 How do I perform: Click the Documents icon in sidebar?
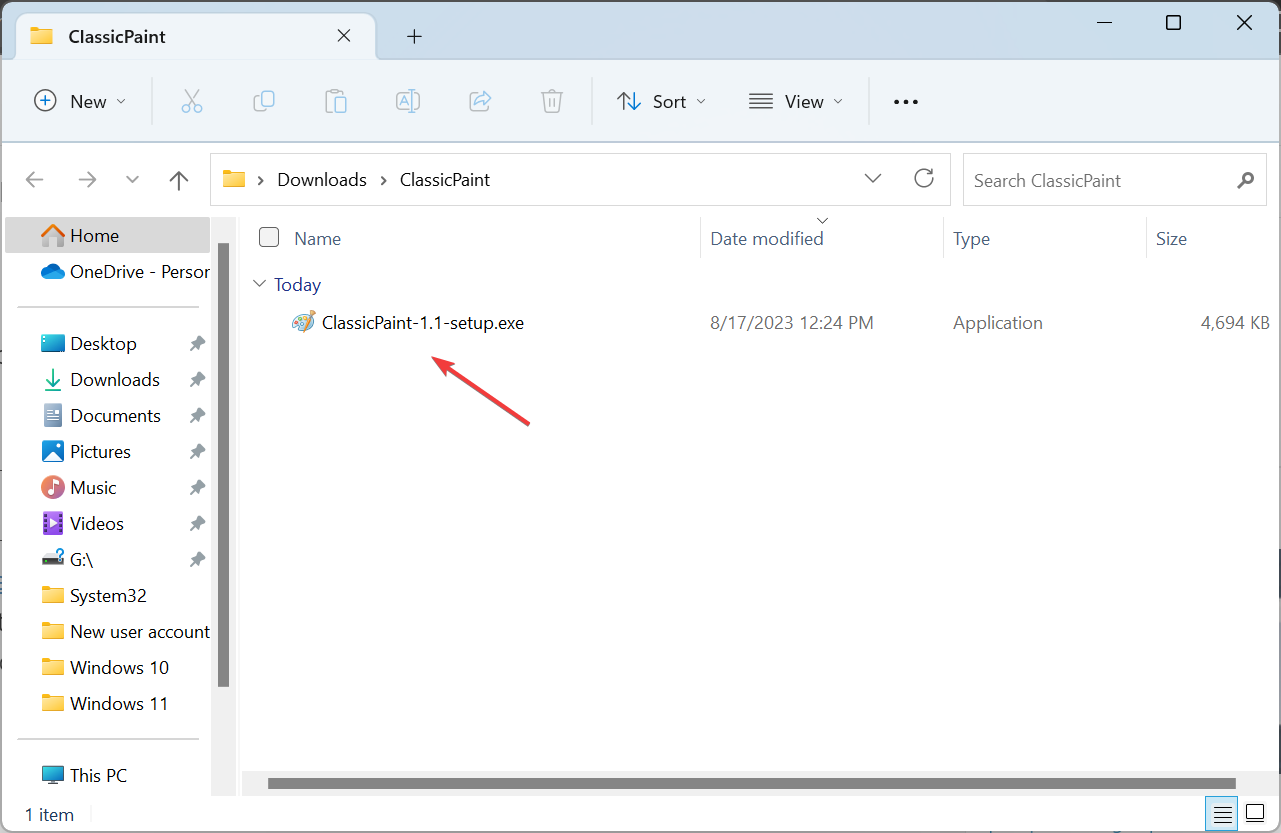click(x=53, y=415)
